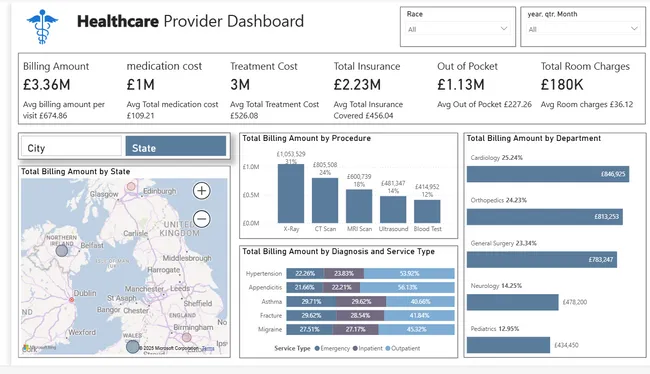
Task: Click the Neurology department bar
Action: coord(512,302)
